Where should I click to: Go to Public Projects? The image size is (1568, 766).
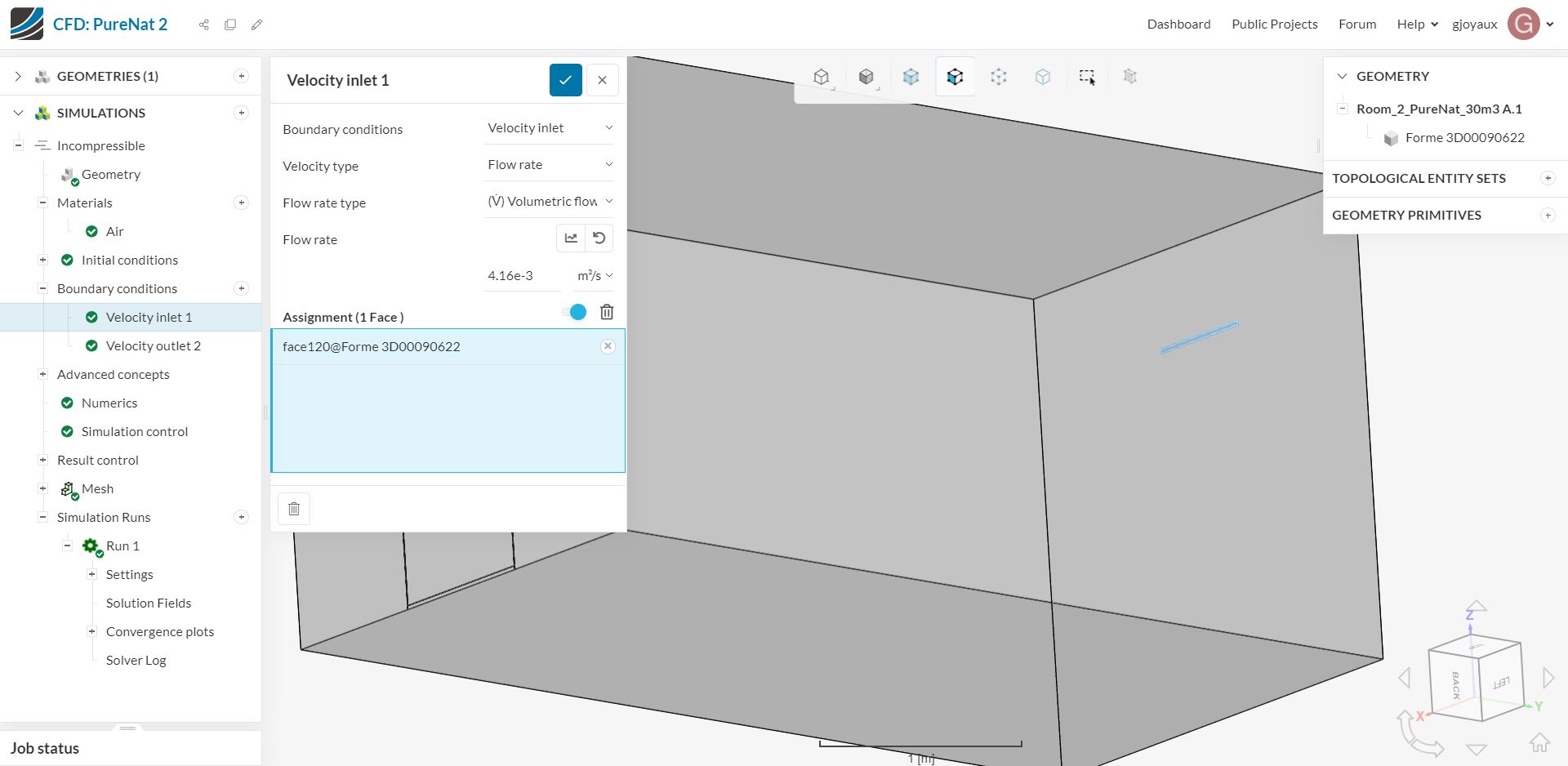pos(1274,24)
